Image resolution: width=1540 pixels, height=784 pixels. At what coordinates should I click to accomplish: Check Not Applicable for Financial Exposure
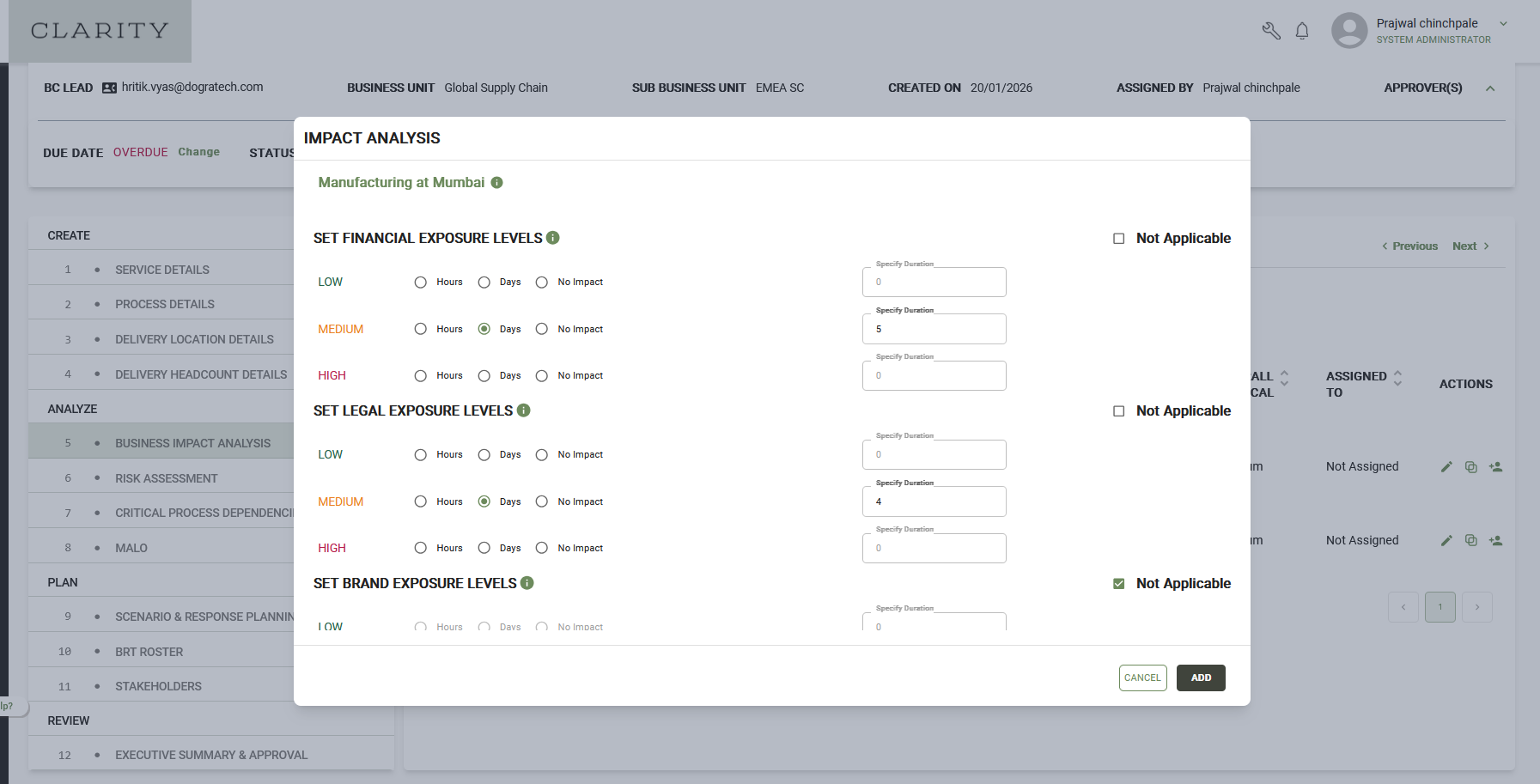point(1118,239)
